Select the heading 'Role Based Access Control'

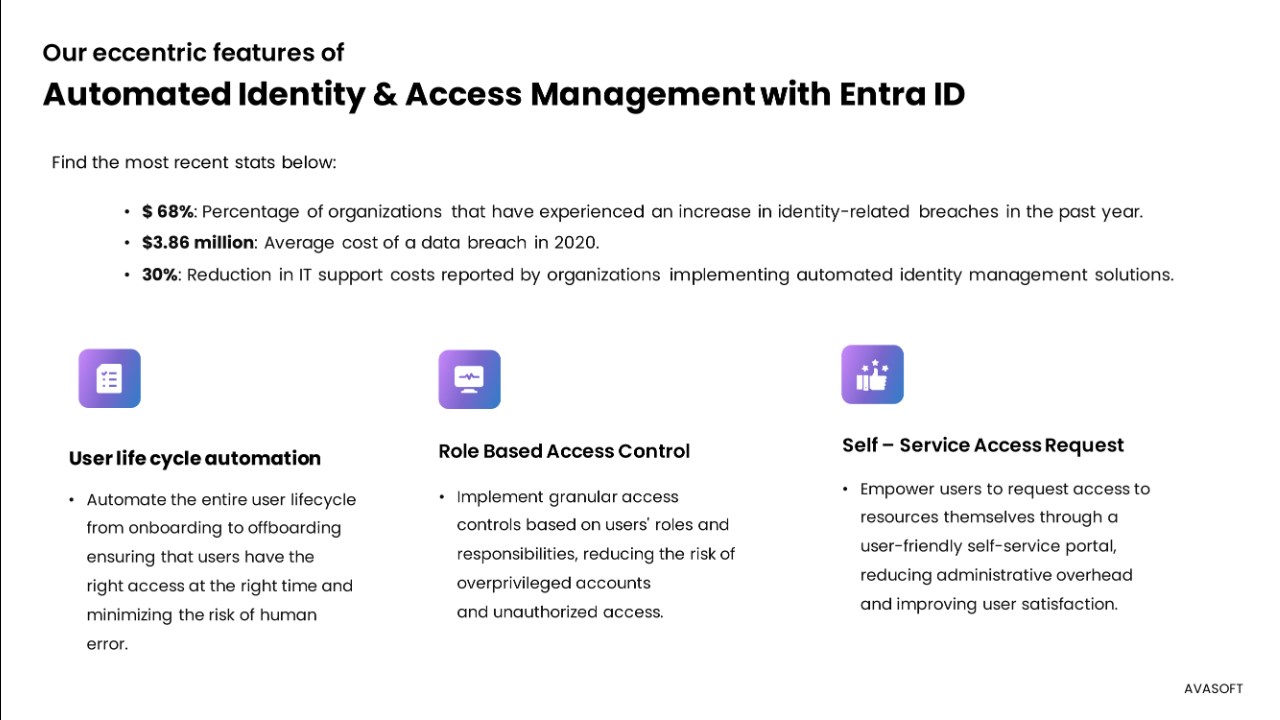click(564, 451)
